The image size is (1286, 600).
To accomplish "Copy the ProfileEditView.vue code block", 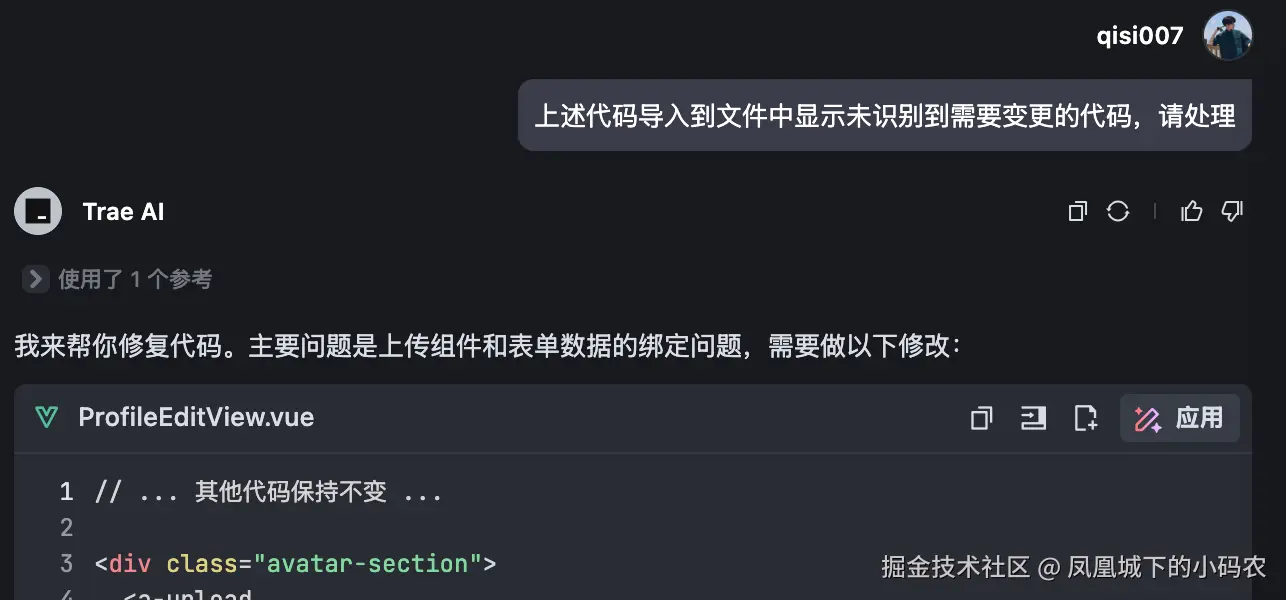I will point(981,418).
